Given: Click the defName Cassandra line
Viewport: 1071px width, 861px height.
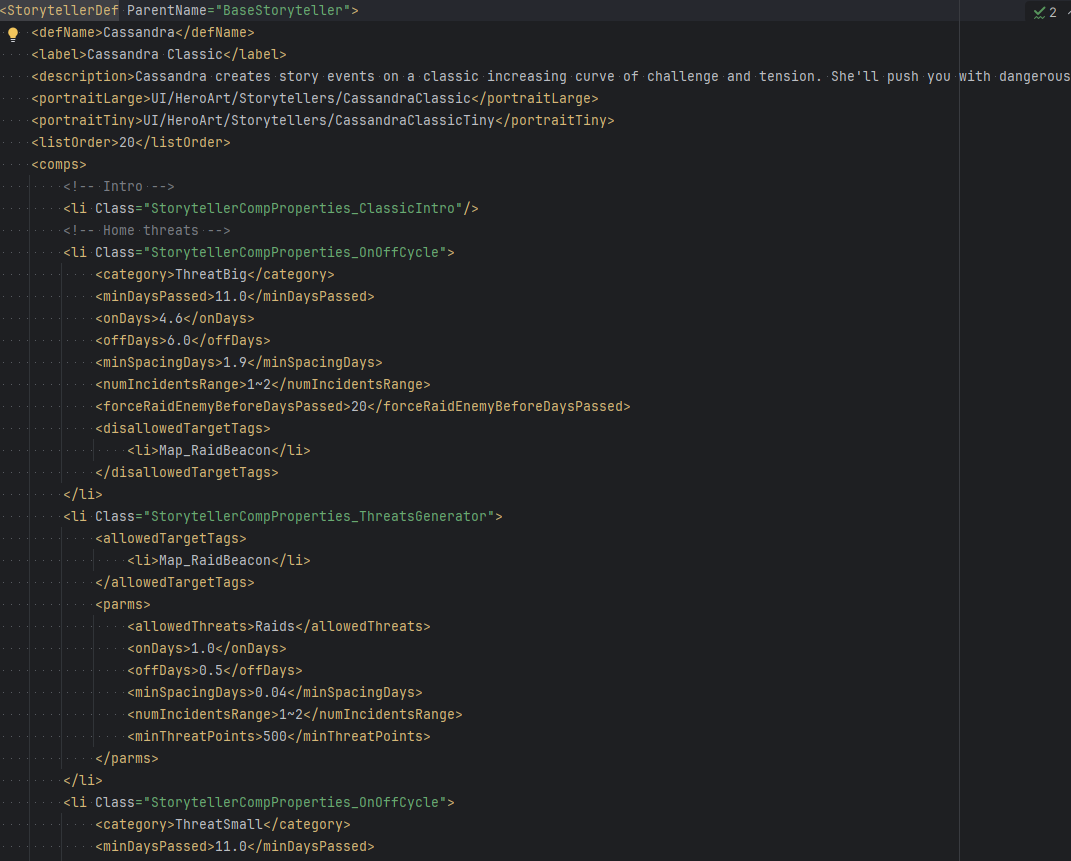Looking at the screenshot, I should 143,32.
